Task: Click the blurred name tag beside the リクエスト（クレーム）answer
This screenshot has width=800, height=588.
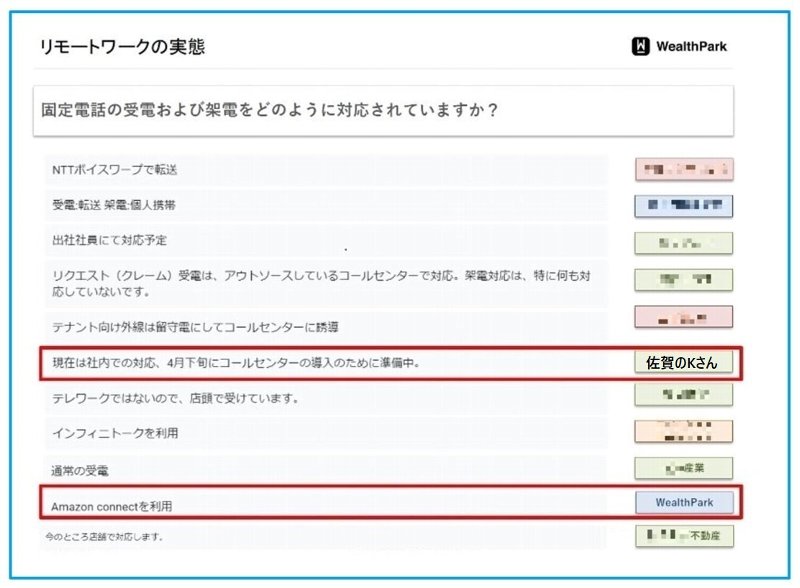Action: click(x=684, y=280)
